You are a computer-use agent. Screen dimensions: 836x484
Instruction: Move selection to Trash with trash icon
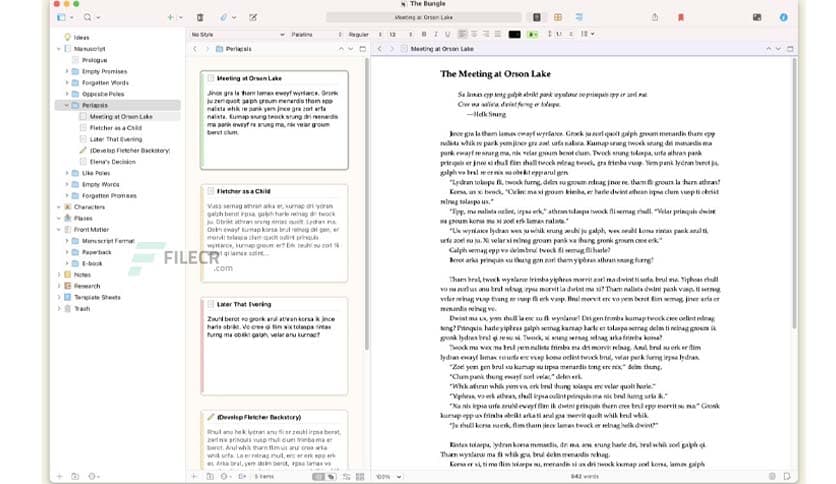[200, 18]
